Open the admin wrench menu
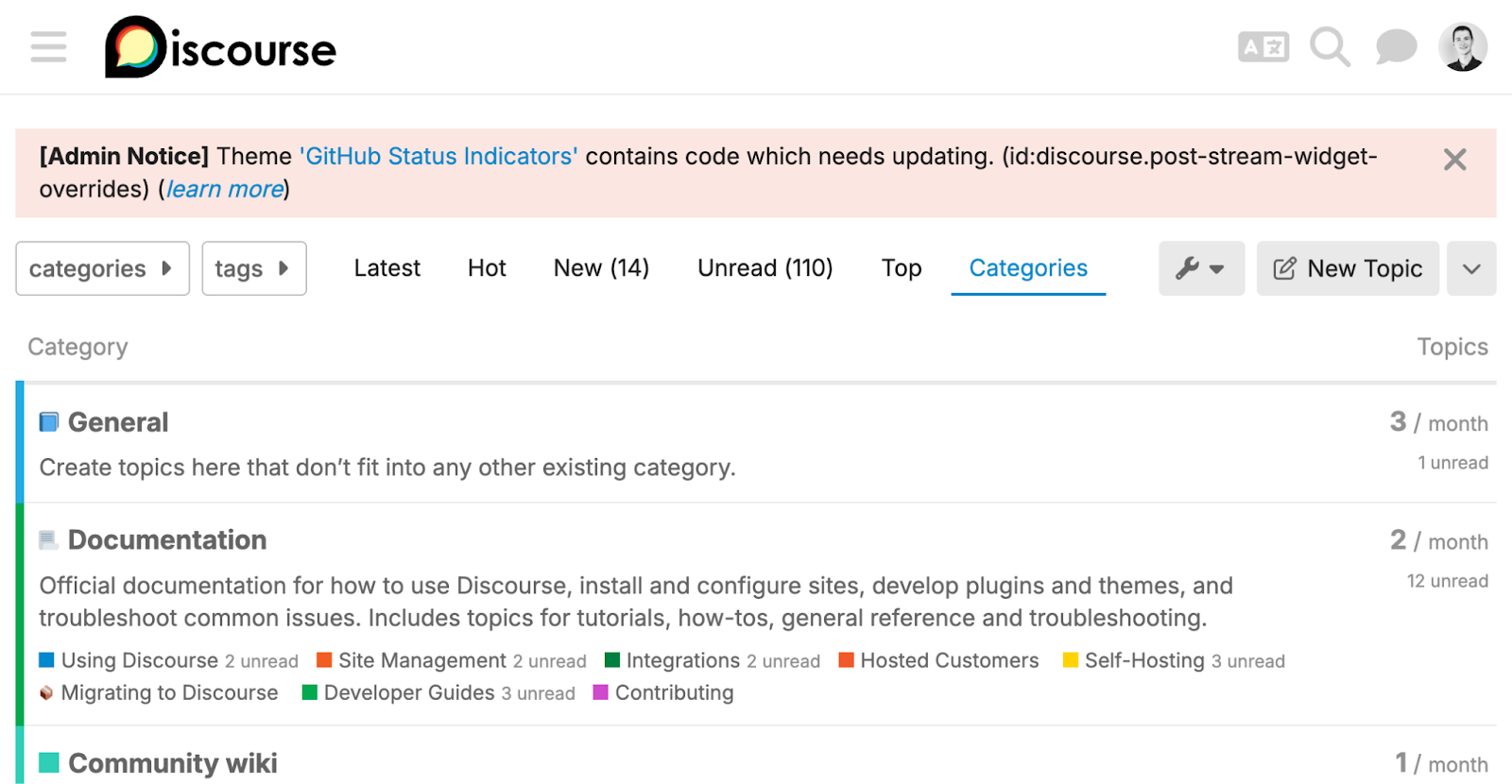 tap(1200, 268)
